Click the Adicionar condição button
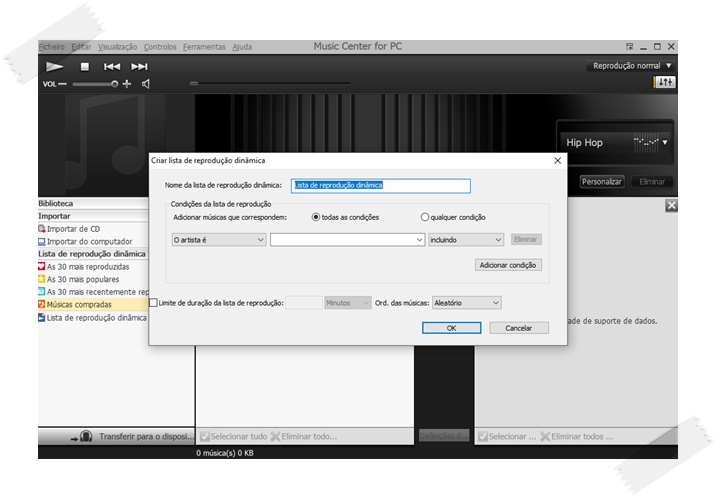 coord(508,265)
